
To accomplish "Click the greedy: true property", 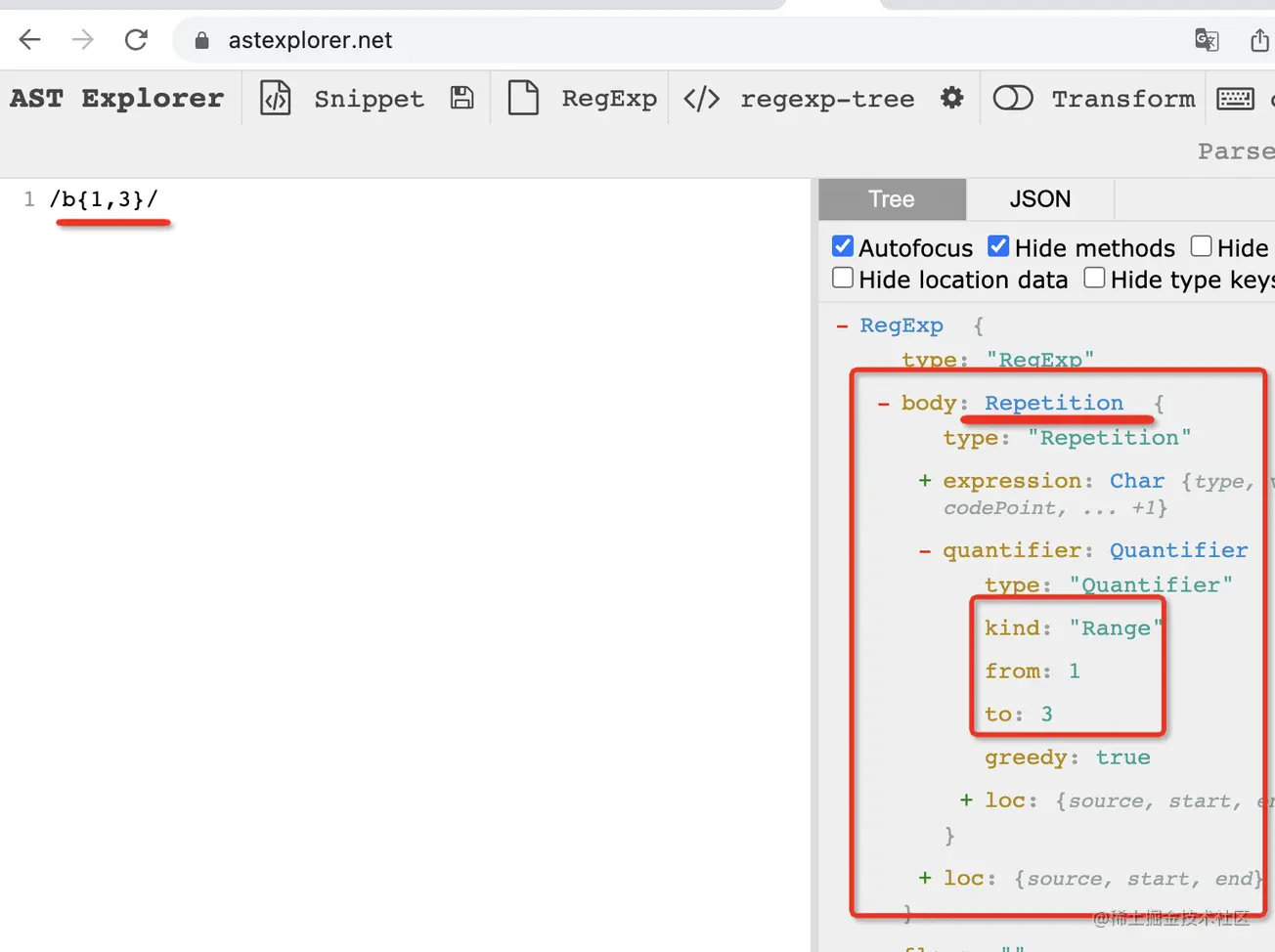I will (x=1068, y=757).
